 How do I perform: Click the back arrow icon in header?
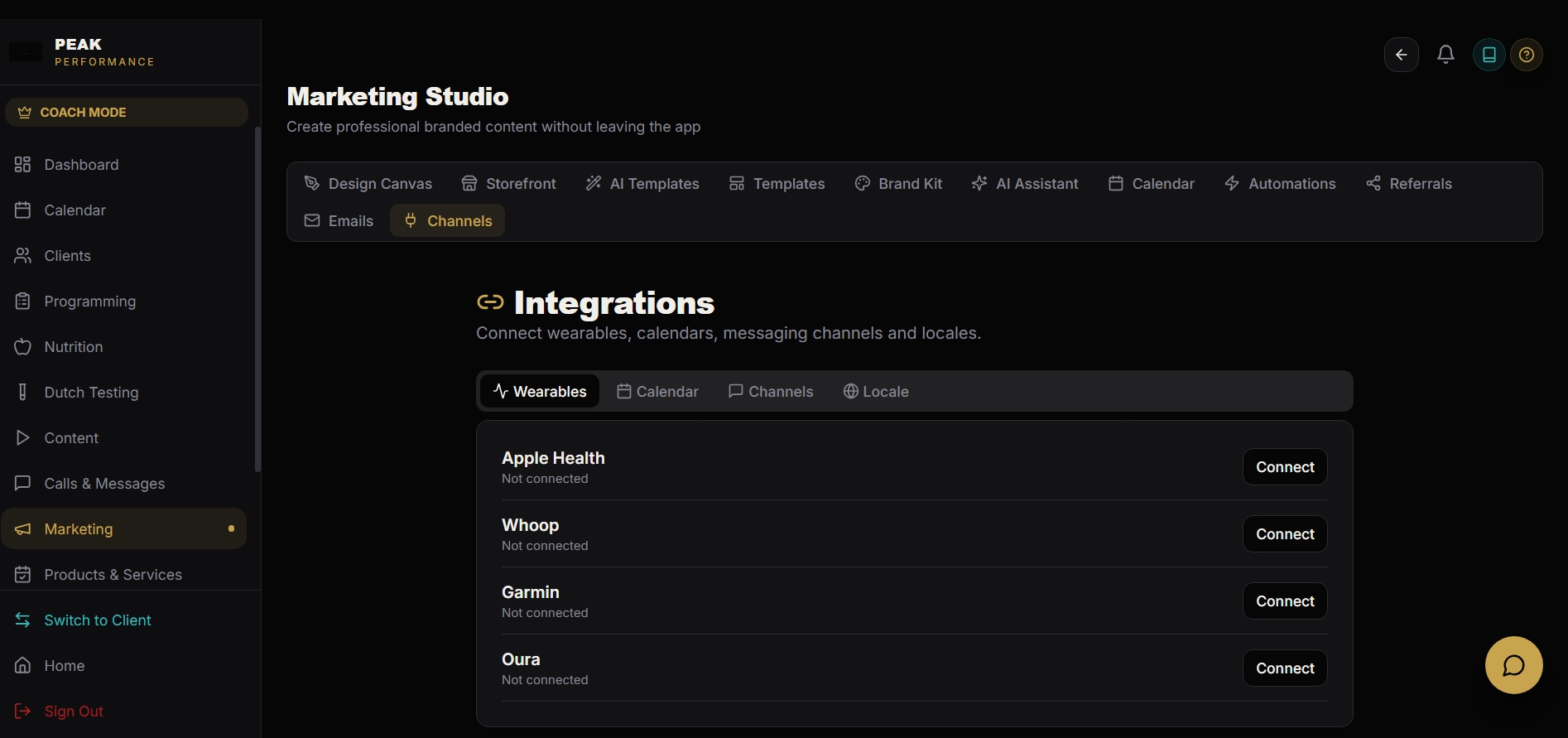coord(1401,55)
